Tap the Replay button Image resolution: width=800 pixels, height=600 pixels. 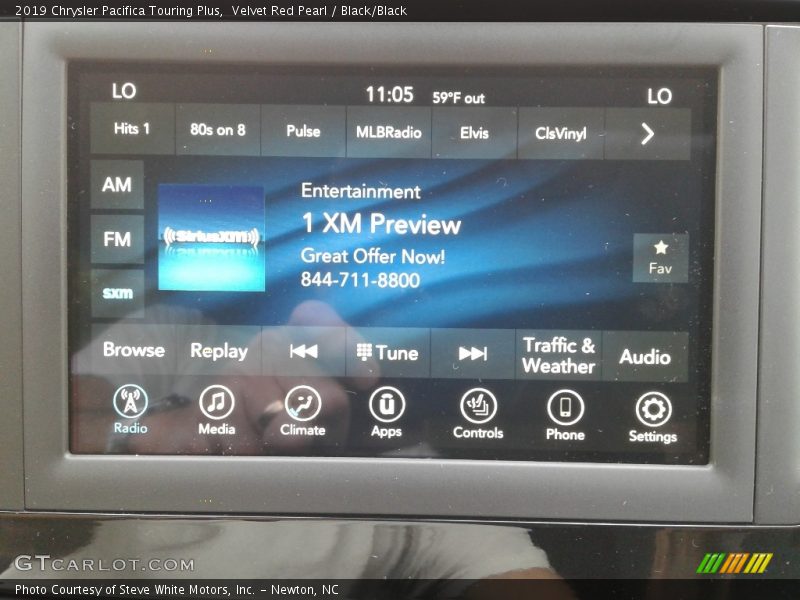click(219, 351)
